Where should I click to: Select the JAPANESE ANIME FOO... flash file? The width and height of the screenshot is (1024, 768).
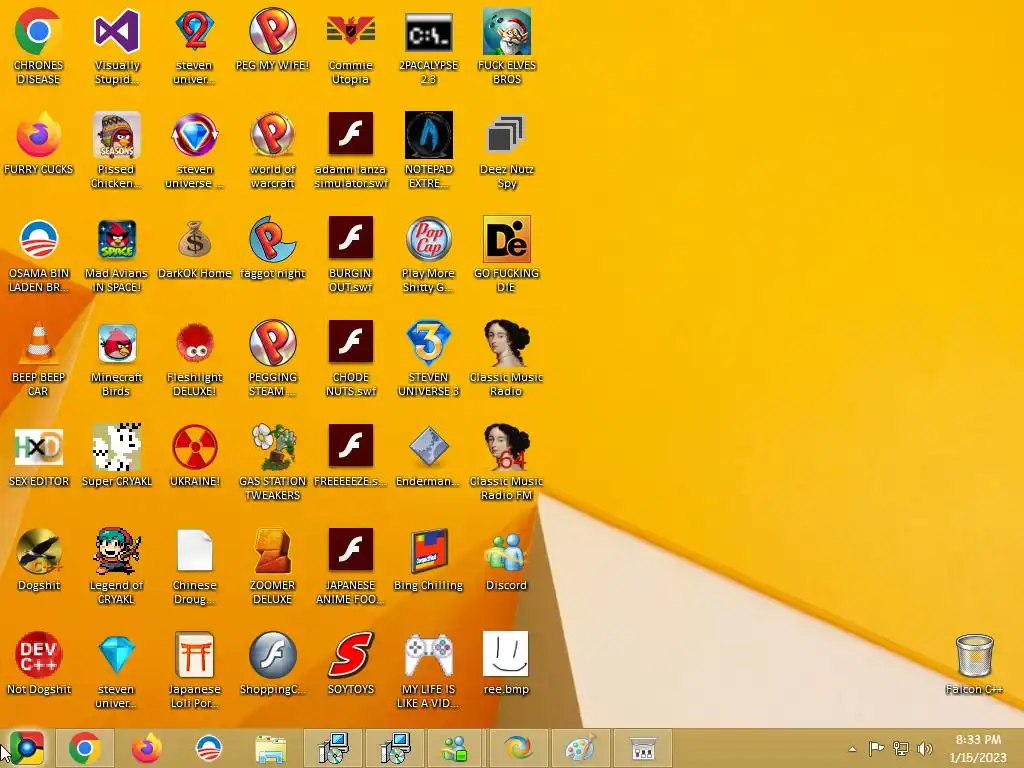point(351,549)
